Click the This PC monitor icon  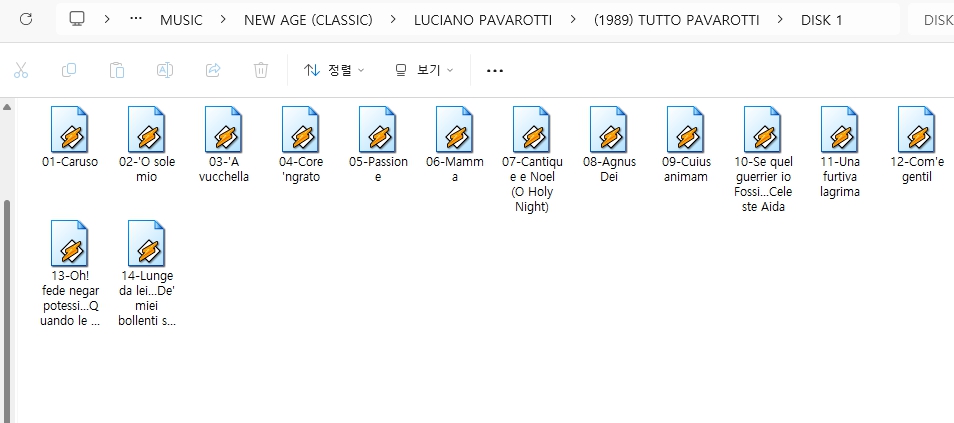click(x=78, y=19)
